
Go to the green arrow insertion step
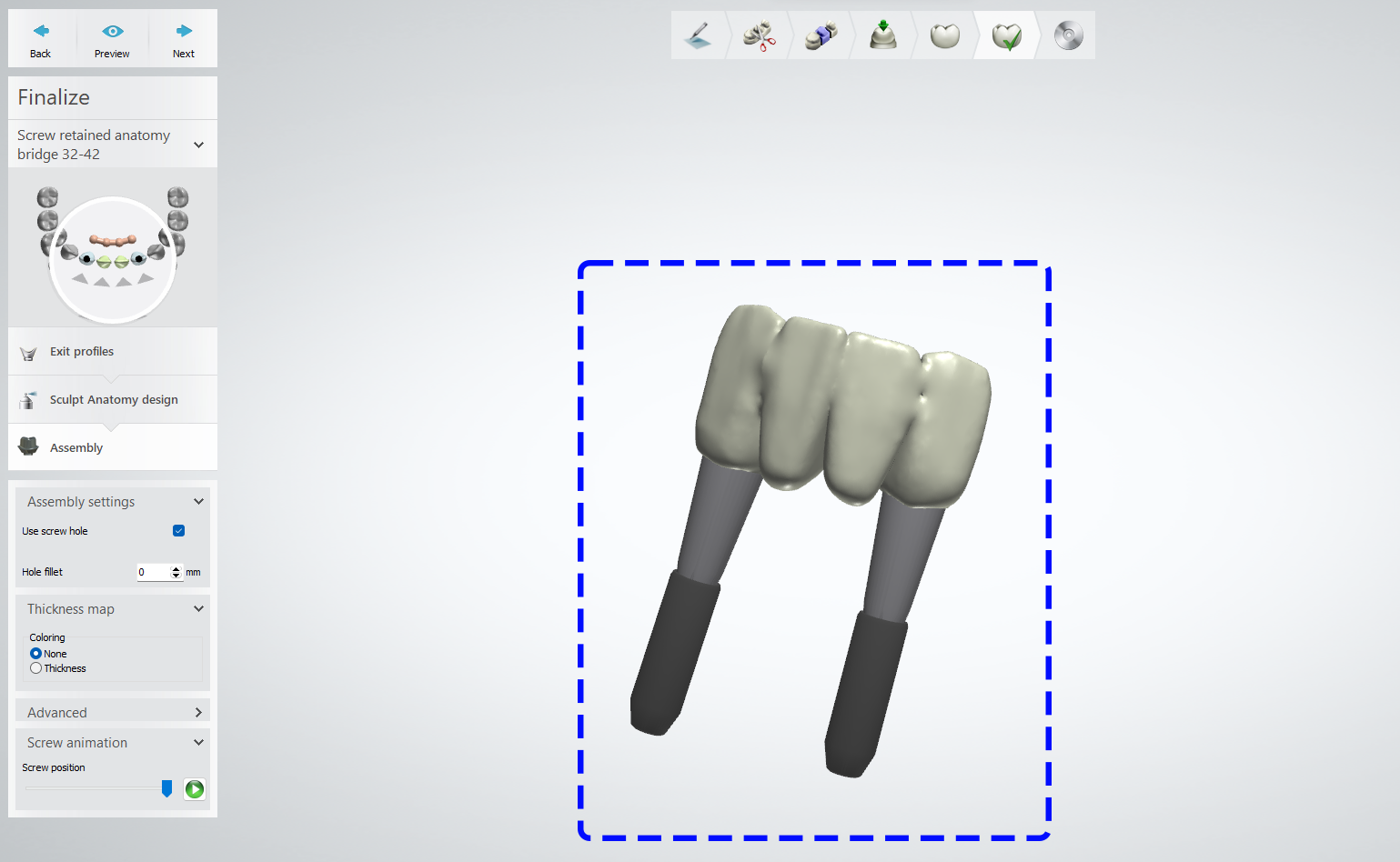point(882,36)
